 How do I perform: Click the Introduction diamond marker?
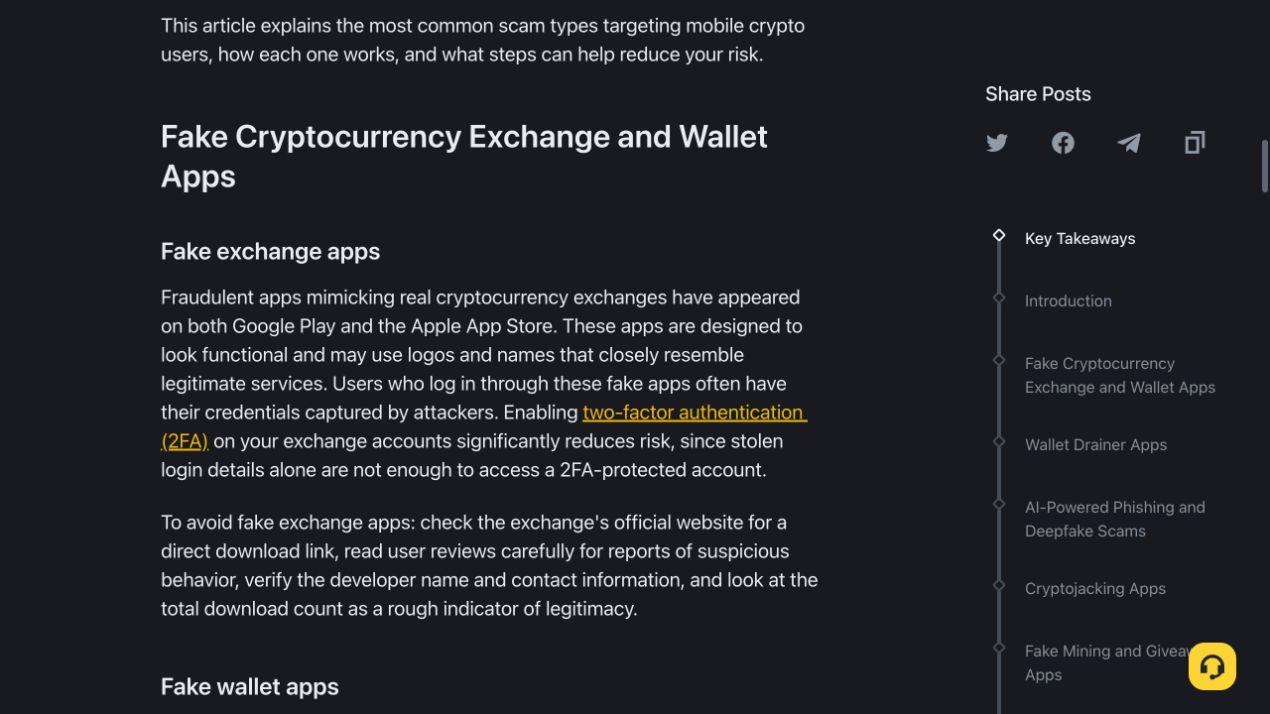point(999,297)
